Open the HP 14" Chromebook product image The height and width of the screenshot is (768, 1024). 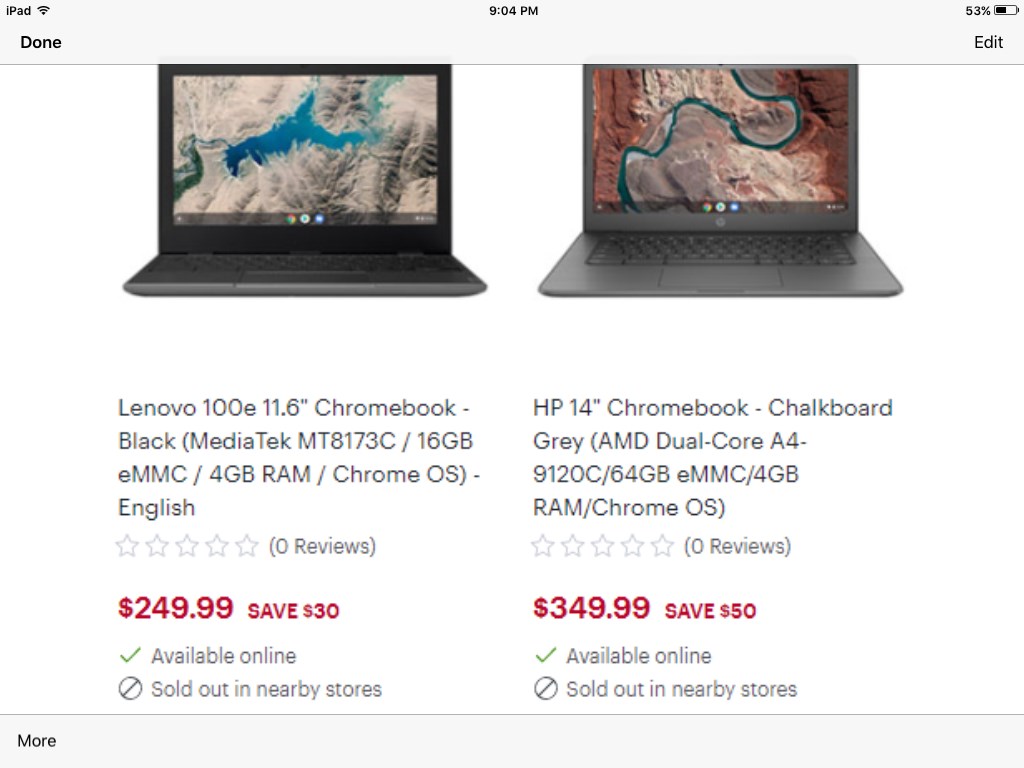click(x=720, y=180)
